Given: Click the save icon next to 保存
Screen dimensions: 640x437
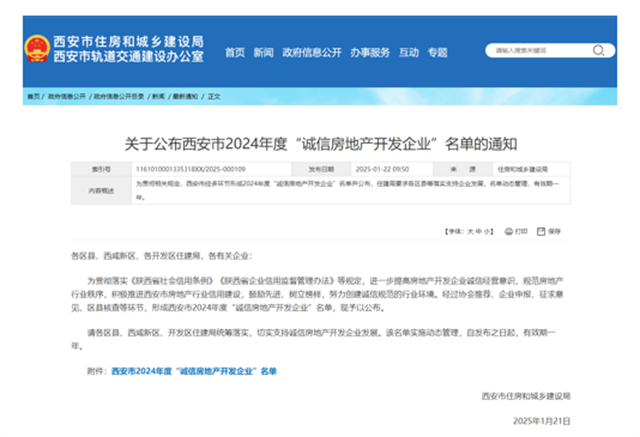Looking at the screenshot, I should (x=541, y=231).
